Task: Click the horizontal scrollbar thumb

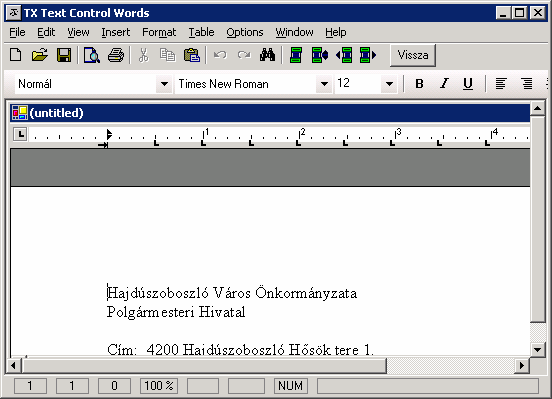Action: click(204, 366)
